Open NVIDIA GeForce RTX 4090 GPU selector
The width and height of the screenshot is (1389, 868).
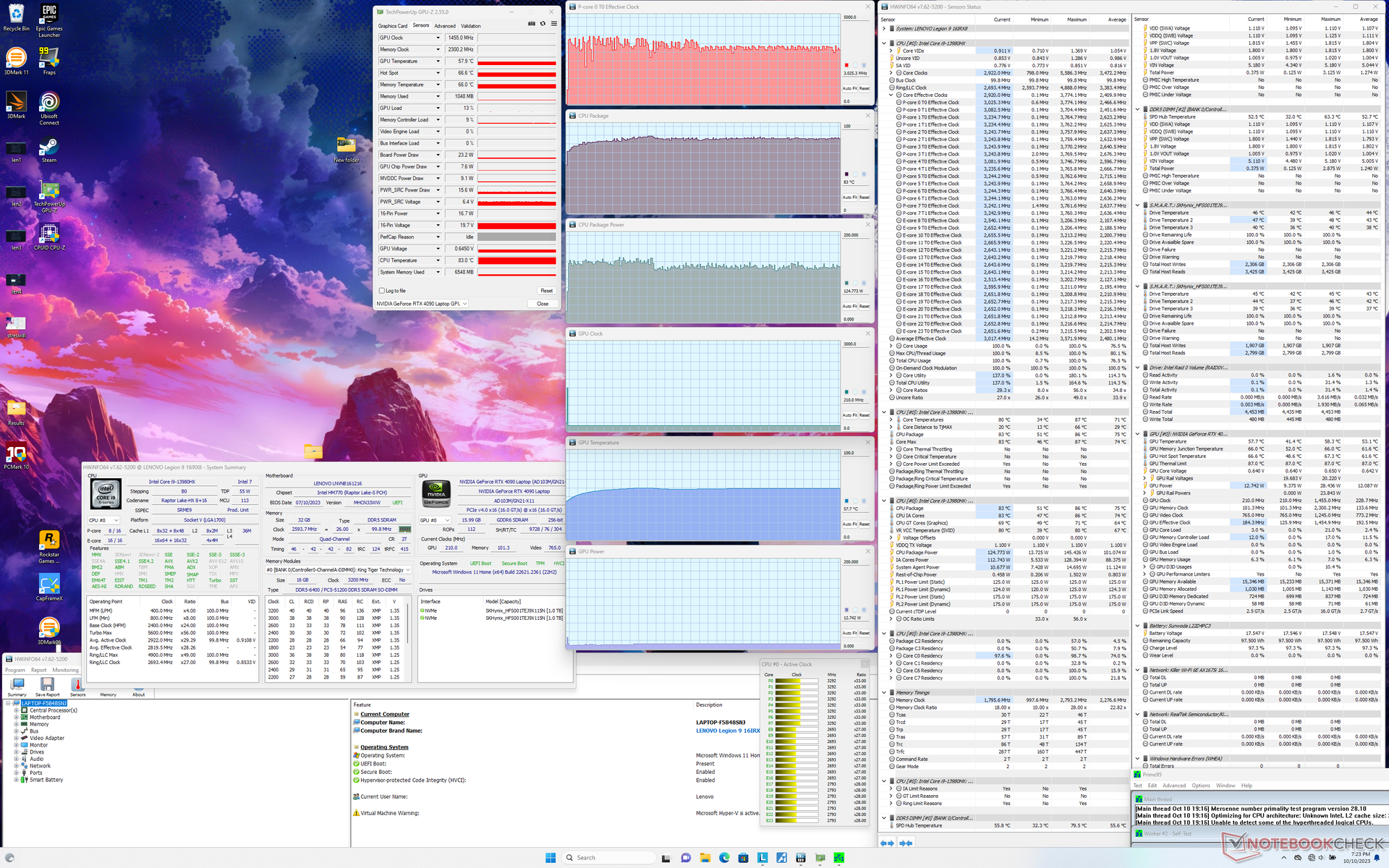[422, 304]
